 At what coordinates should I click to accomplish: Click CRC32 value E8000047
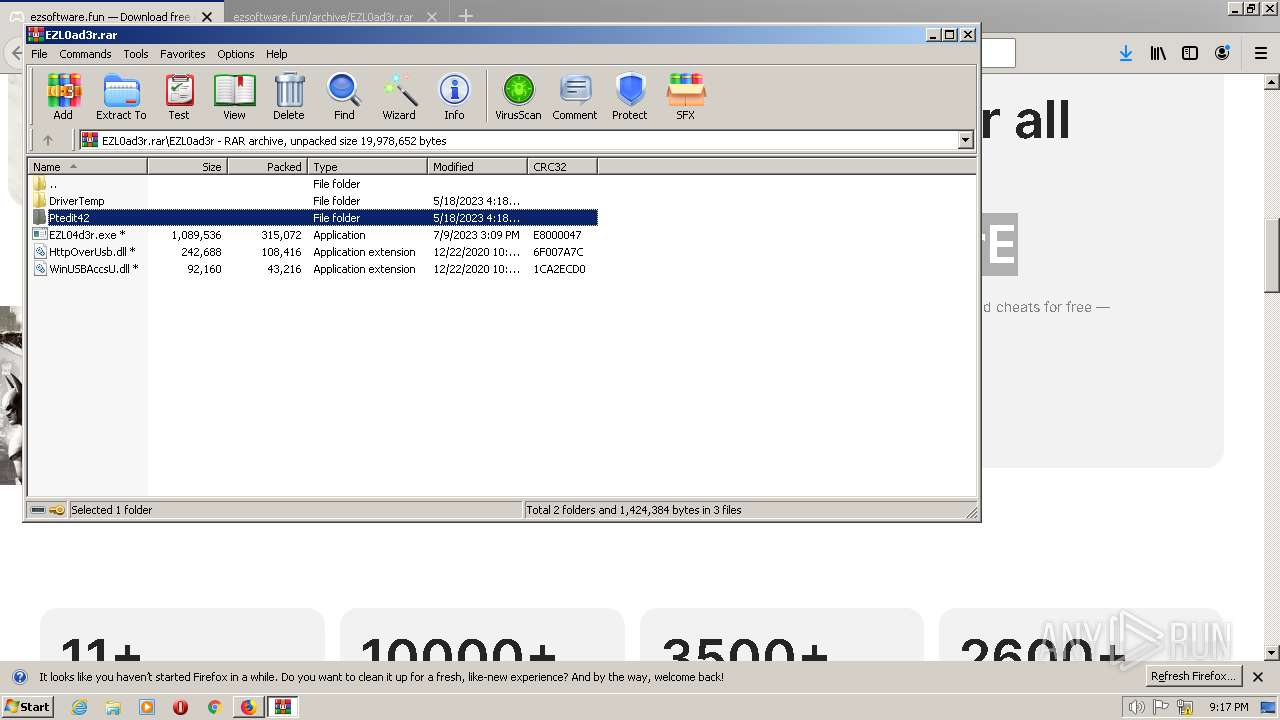557,235
